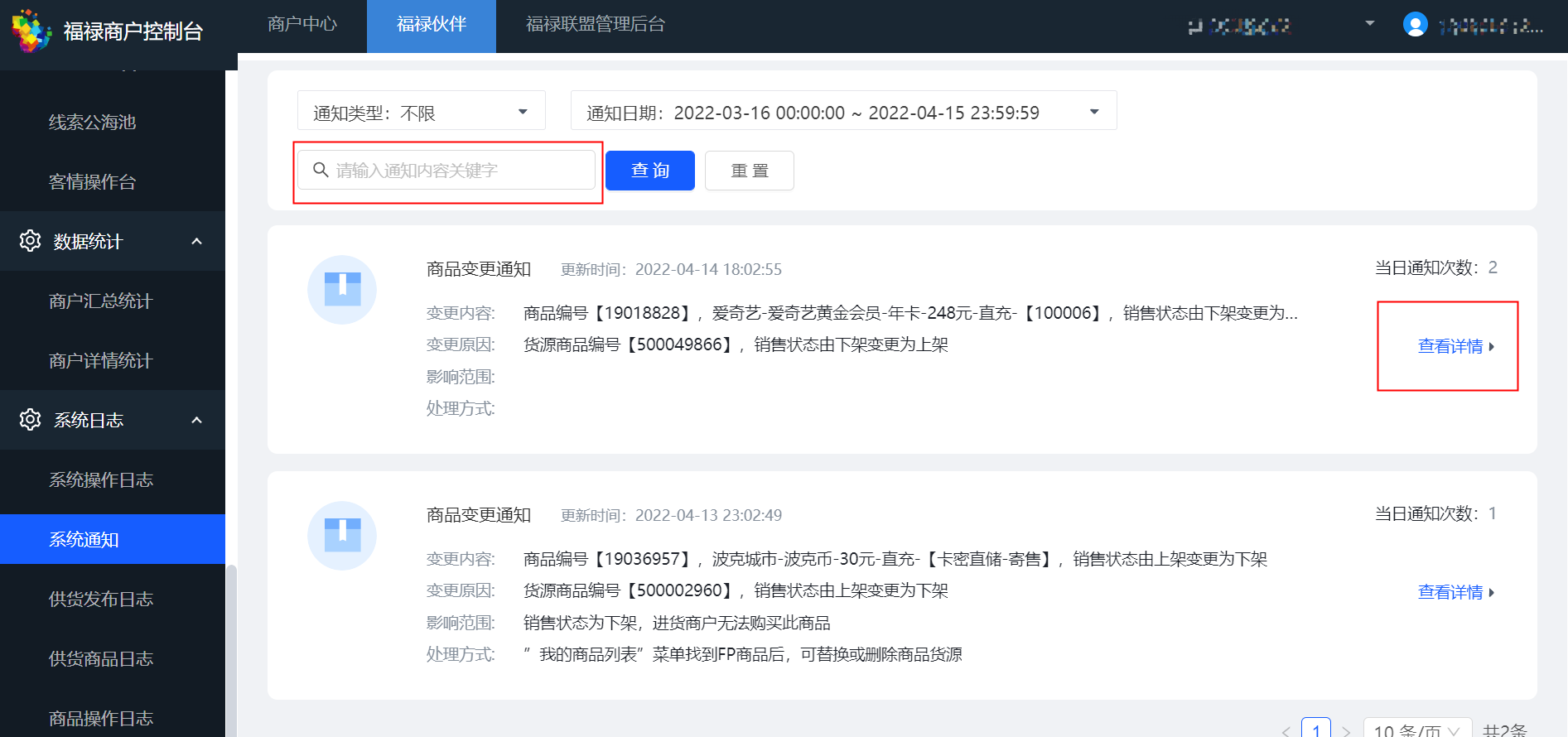Open 系统操作日志 in the sidebar
1568x737 pixels.
[101, 480]
